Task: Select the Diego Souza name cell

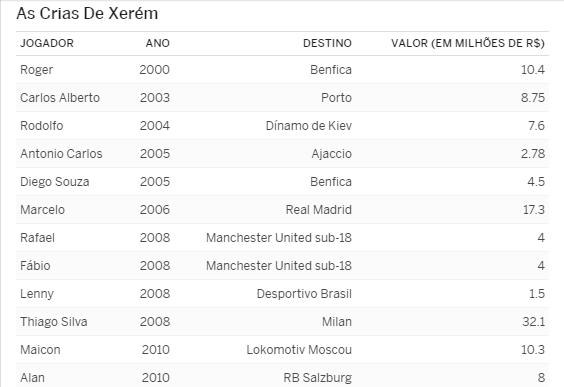Action: tap(55, 182)
